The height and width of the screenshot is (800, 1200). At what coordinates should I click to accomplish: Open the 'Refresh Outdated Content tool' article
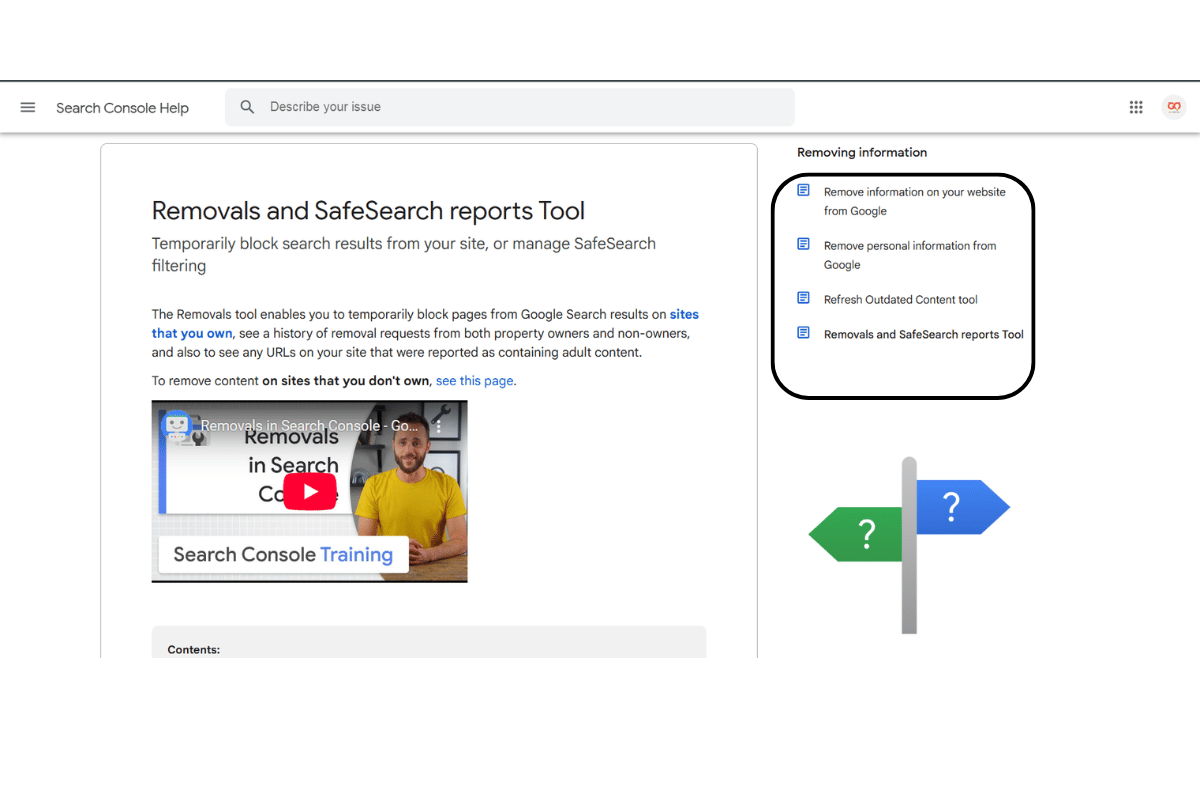[x=901, y=300]
